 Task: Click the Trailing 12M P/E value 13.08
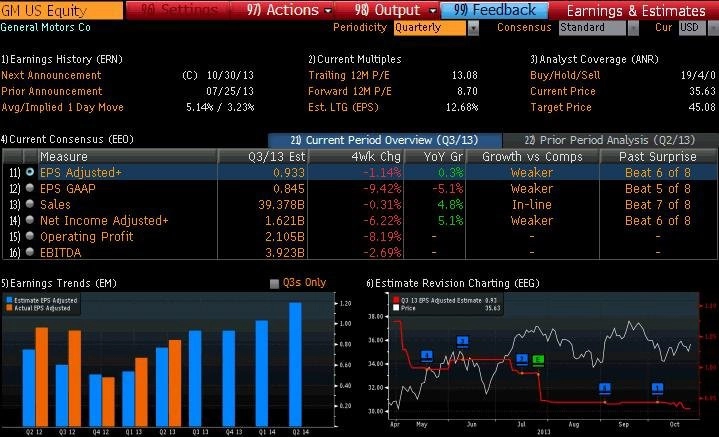465,75
